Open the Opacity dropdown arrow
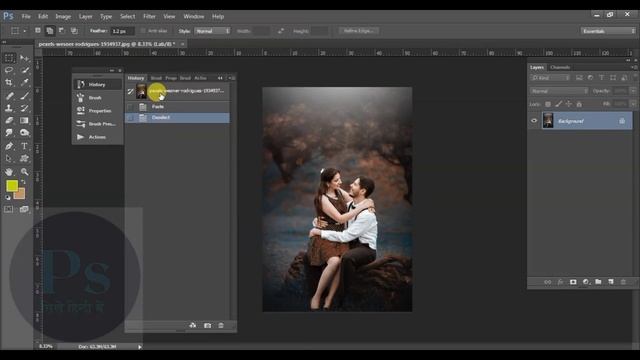The width and height of the screenshot is (640, 360). tap(633, 91)
